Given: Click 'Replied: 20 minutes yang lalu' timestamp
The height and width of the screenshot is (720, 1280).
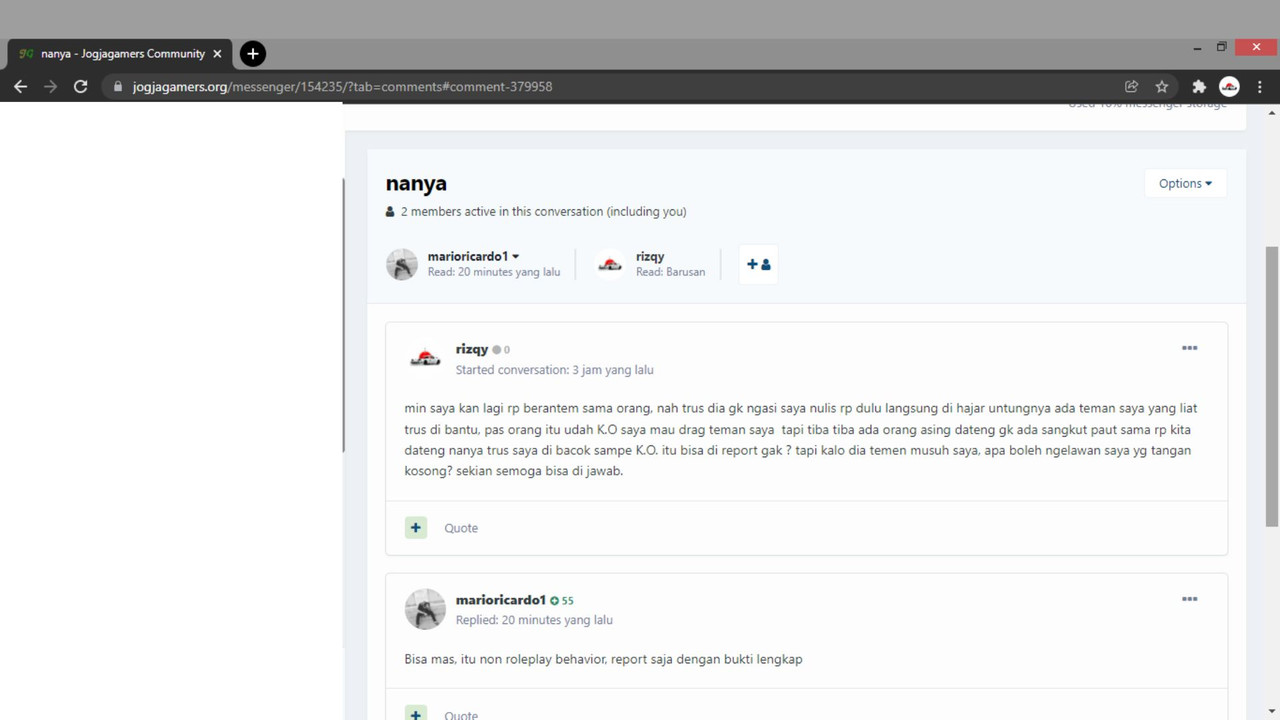Looking at the screenshot, I should tap(534, 620).
